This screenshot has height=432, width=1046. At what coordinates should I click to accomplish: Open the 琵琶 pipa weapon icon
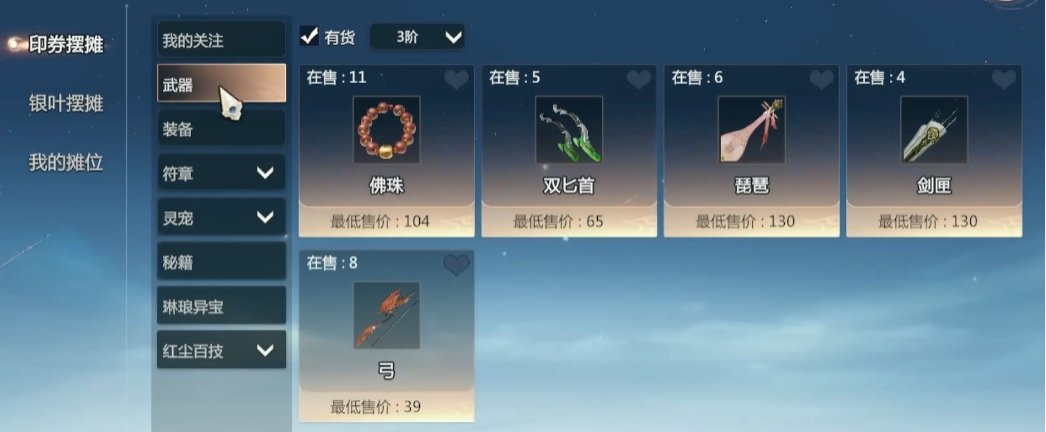751,130
